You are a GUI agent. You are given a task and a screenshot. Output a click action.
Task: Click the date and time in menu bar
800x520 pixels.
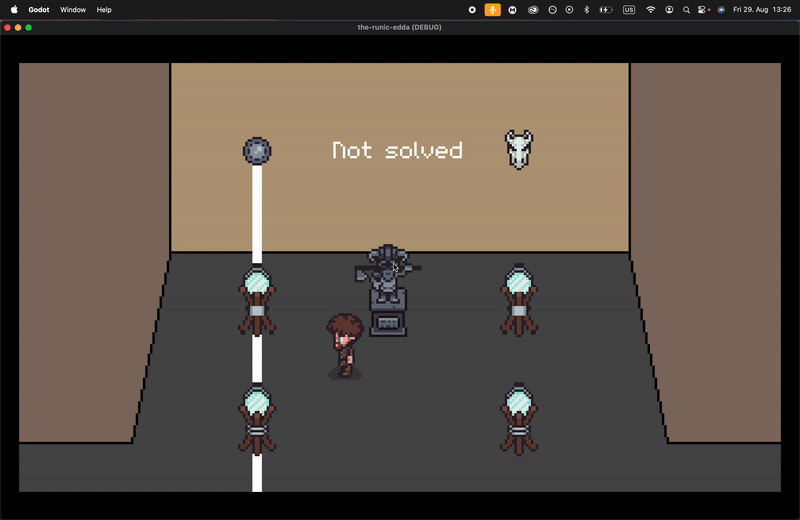tap(762, 9)
